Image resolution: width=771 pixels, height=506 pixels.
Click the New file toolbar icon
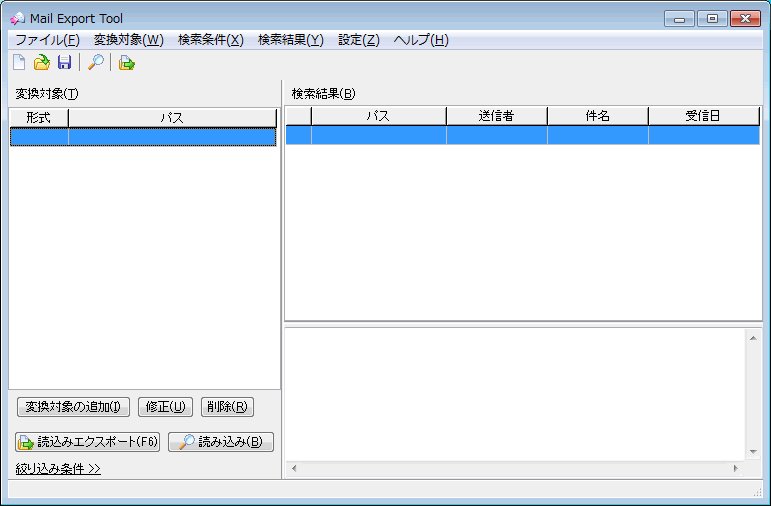(19, 63)
